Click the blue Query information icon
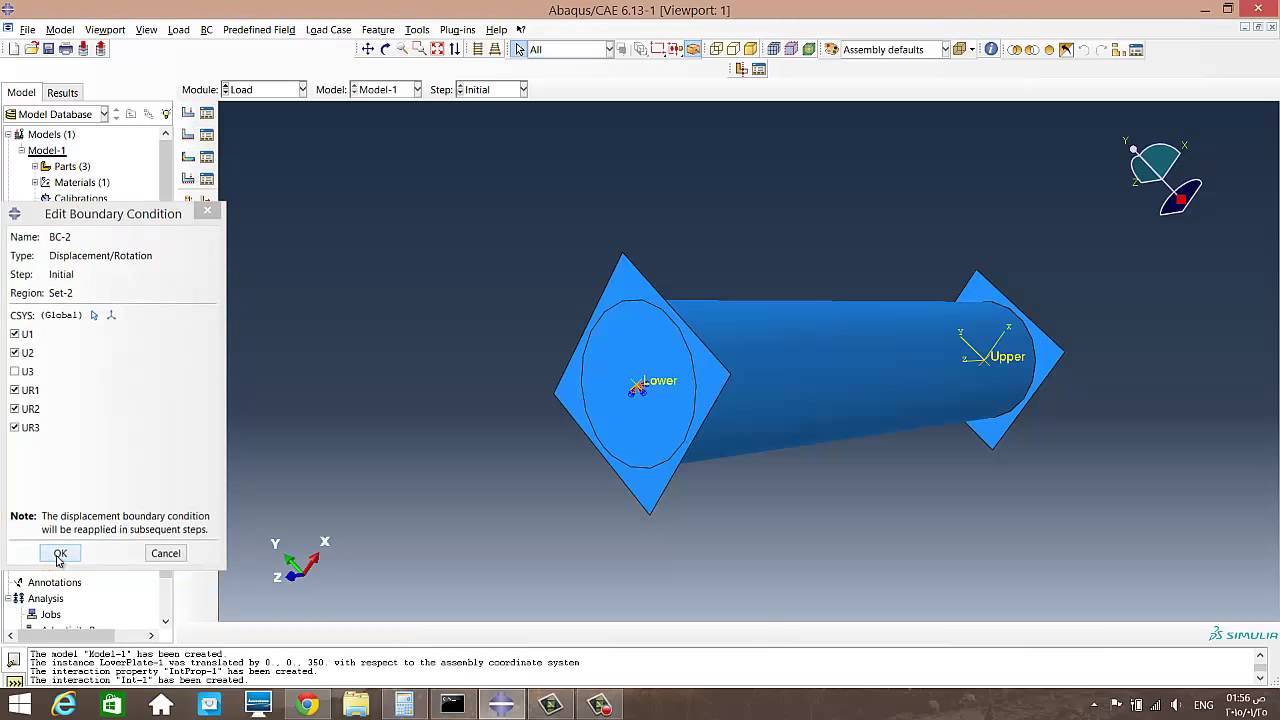Screen dimensions: 1280x720 pyautogui.click(x=991, y=49)
